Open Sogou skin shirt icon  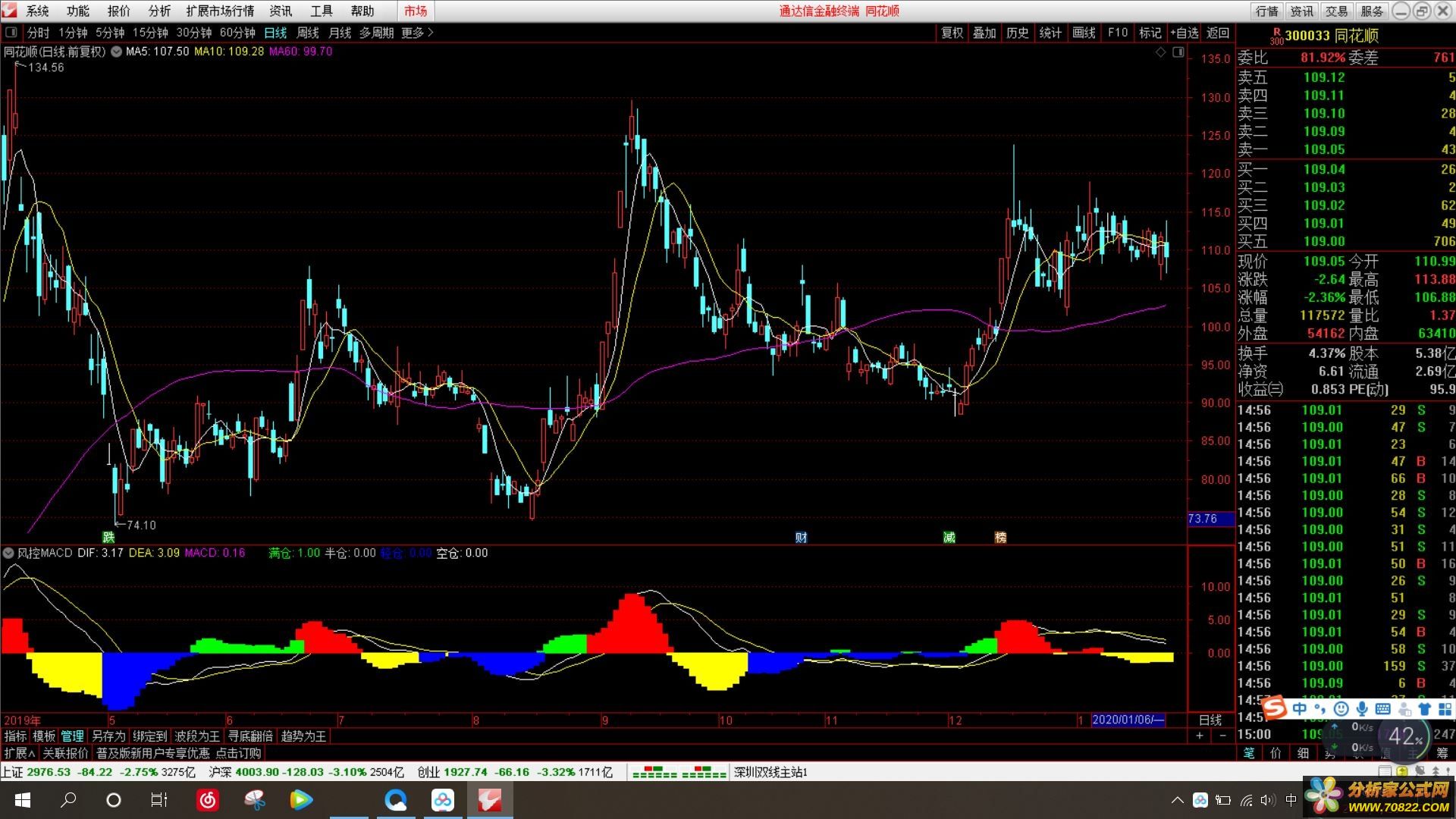(x=1424, y=709)
